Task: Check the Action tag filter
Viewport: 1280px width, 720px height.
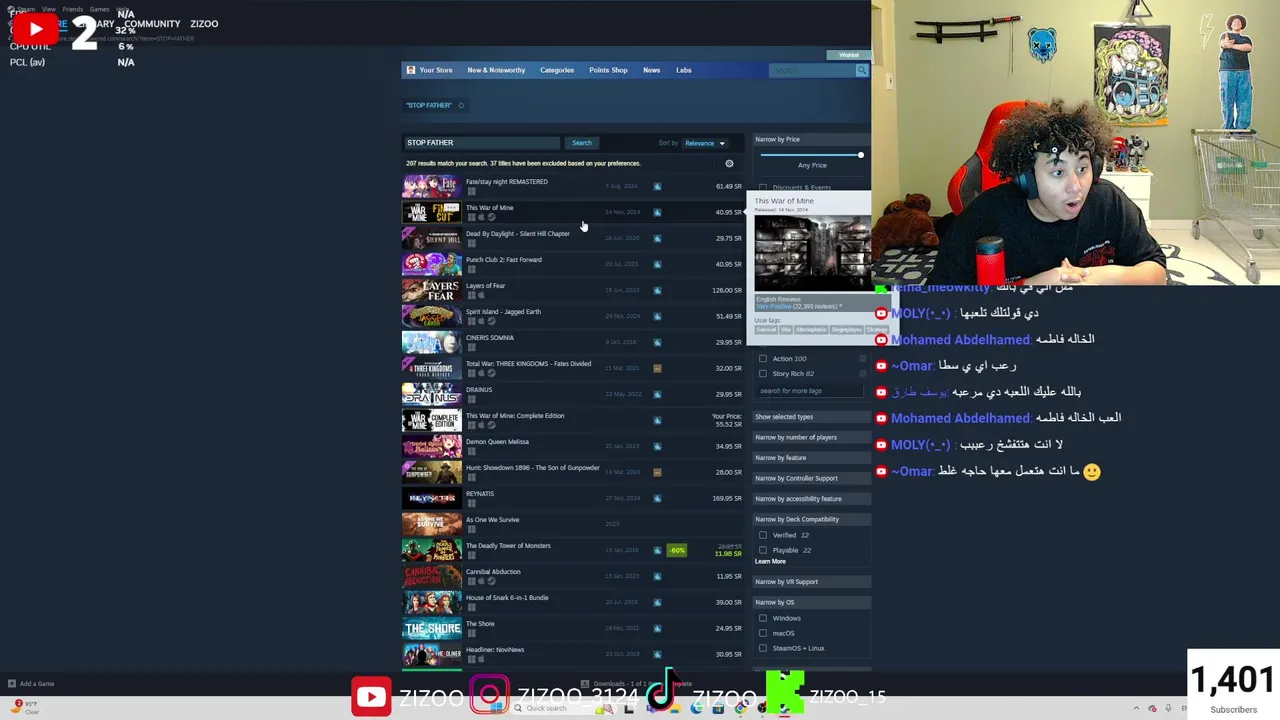Action: [x=763, y=358]
